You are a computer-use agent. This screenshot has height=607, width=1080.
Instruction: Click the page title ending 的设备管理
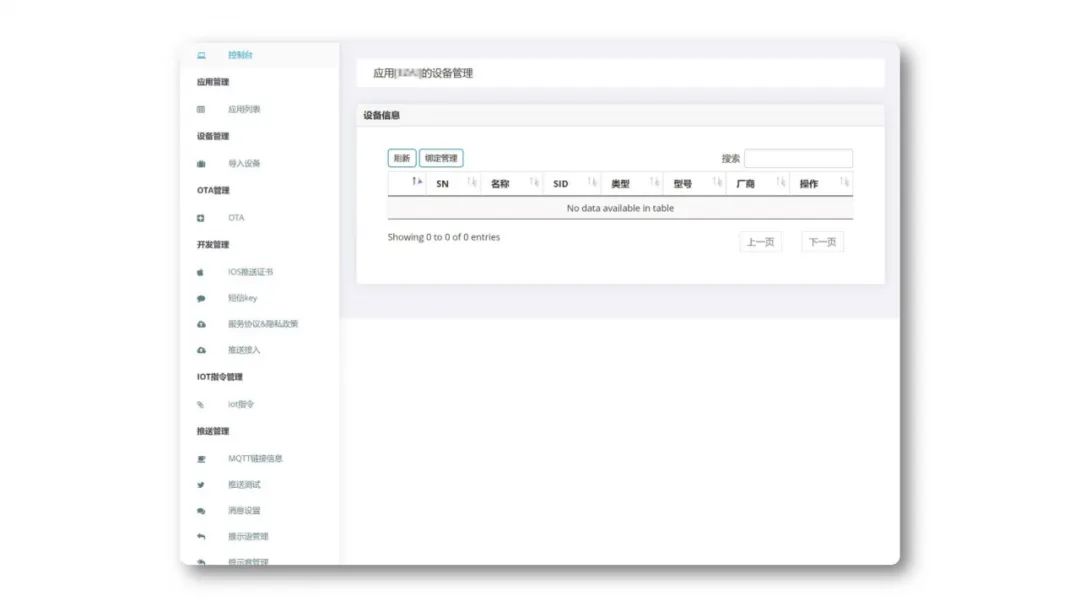point(423,74)
